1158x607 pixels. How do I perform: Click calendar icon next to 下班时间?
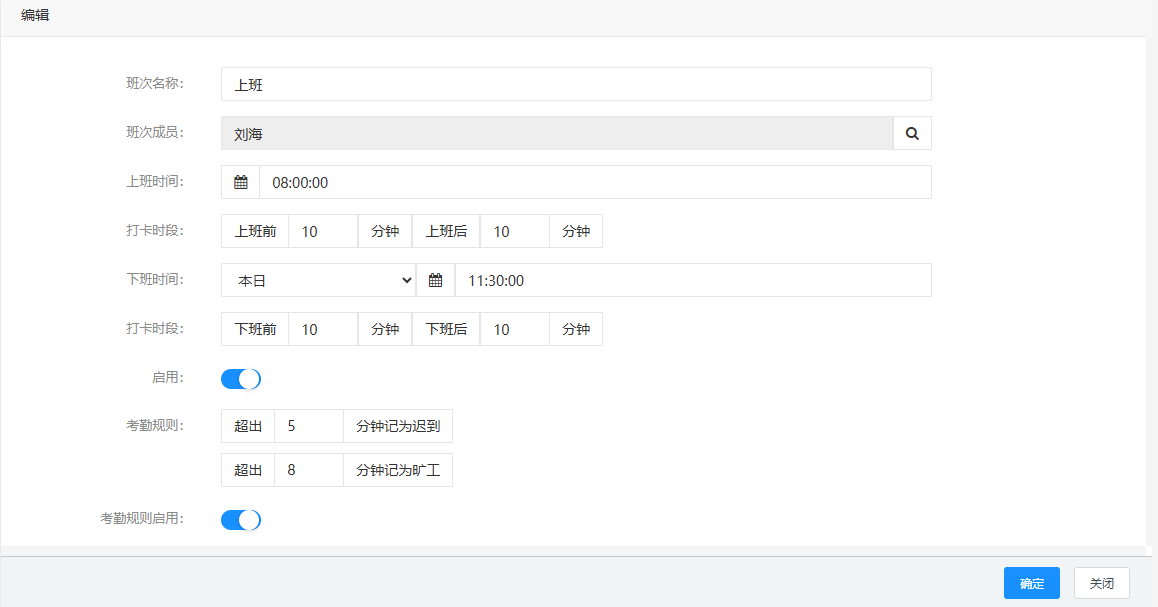pyautogui.click(x=435, y=280)
